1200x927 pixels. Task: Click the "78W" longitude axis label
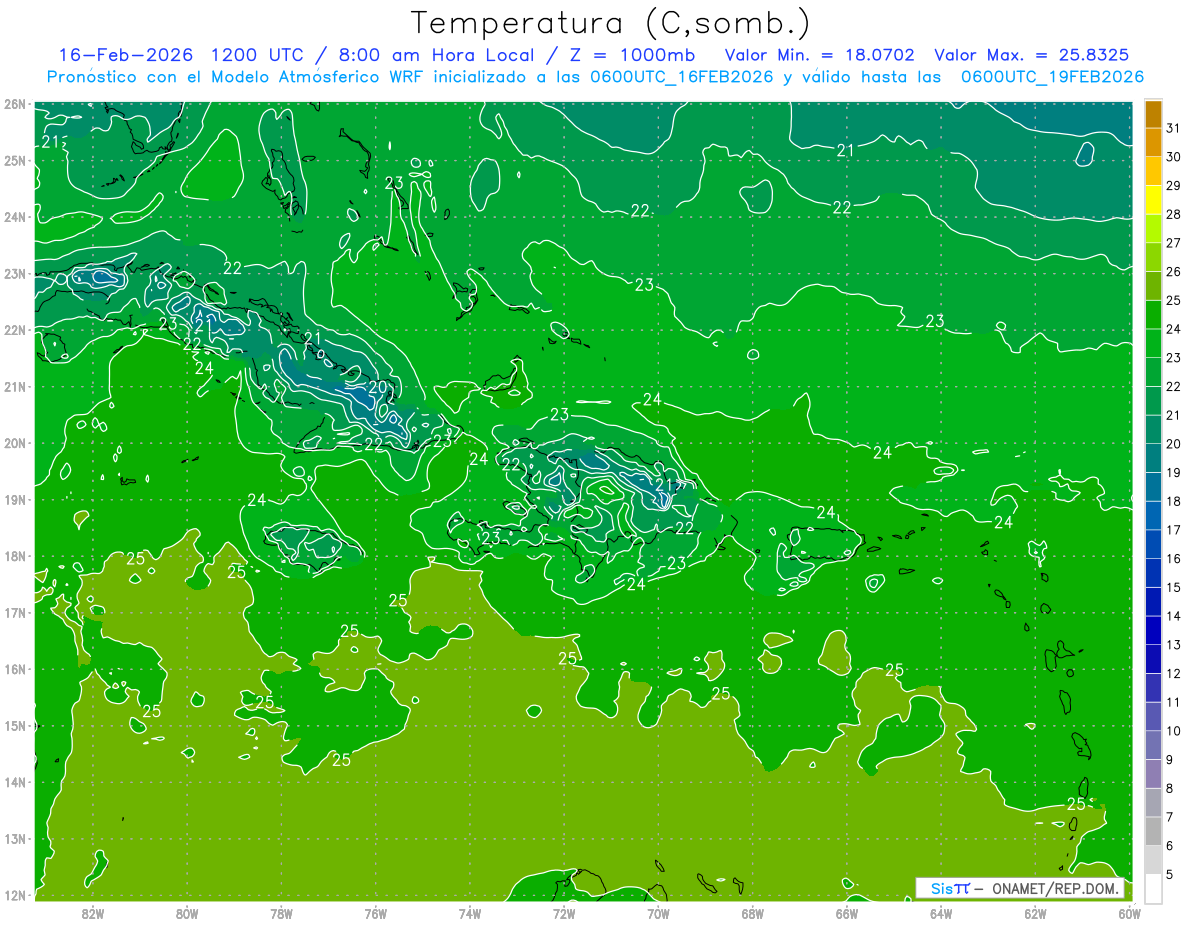tap(281, 914)
